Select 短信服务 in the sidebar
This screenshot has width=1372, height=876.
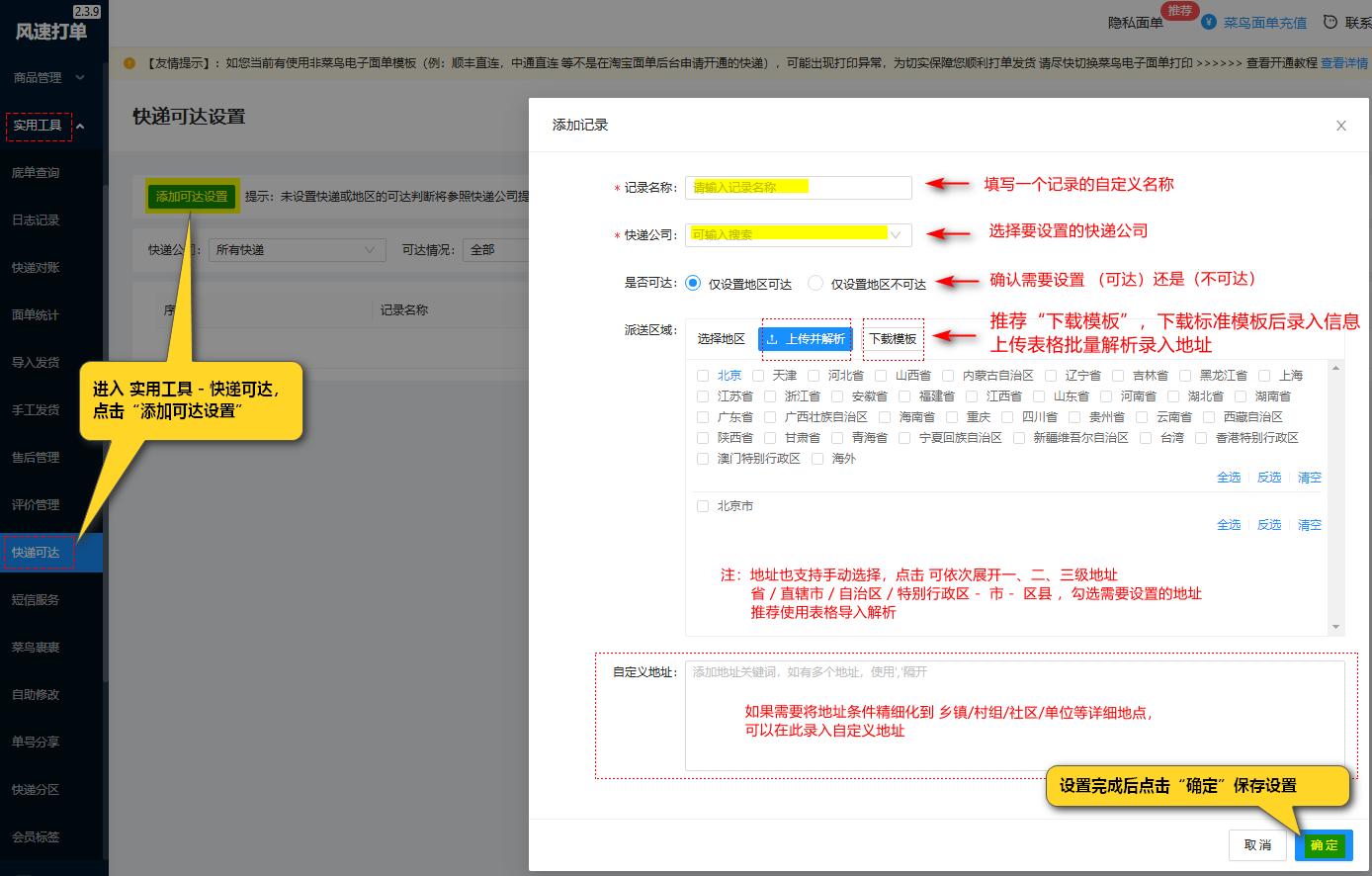click(x=39, y=599)
